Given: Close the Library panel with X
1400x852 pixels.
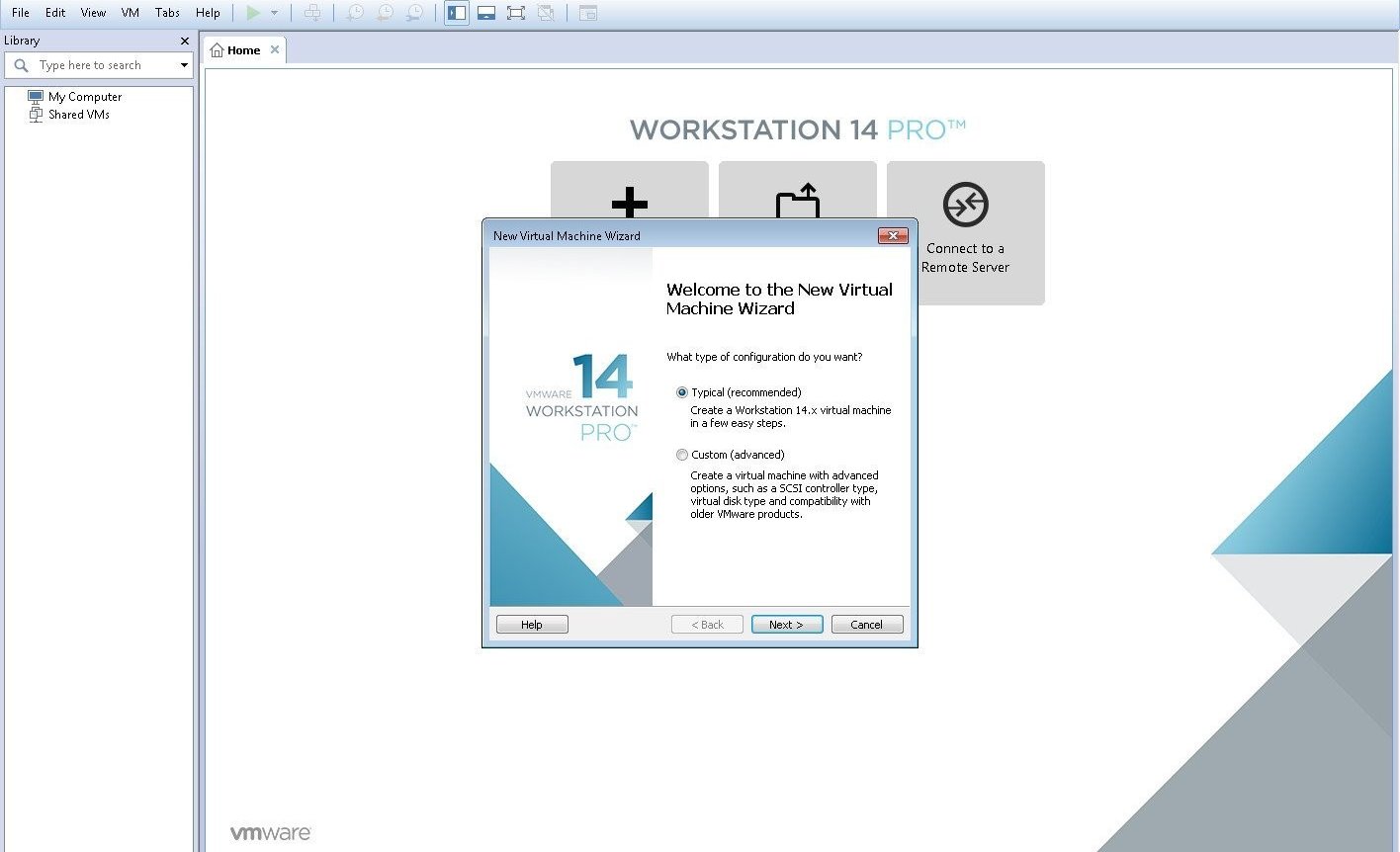Looking at the screenshot, I should [184, 41].
